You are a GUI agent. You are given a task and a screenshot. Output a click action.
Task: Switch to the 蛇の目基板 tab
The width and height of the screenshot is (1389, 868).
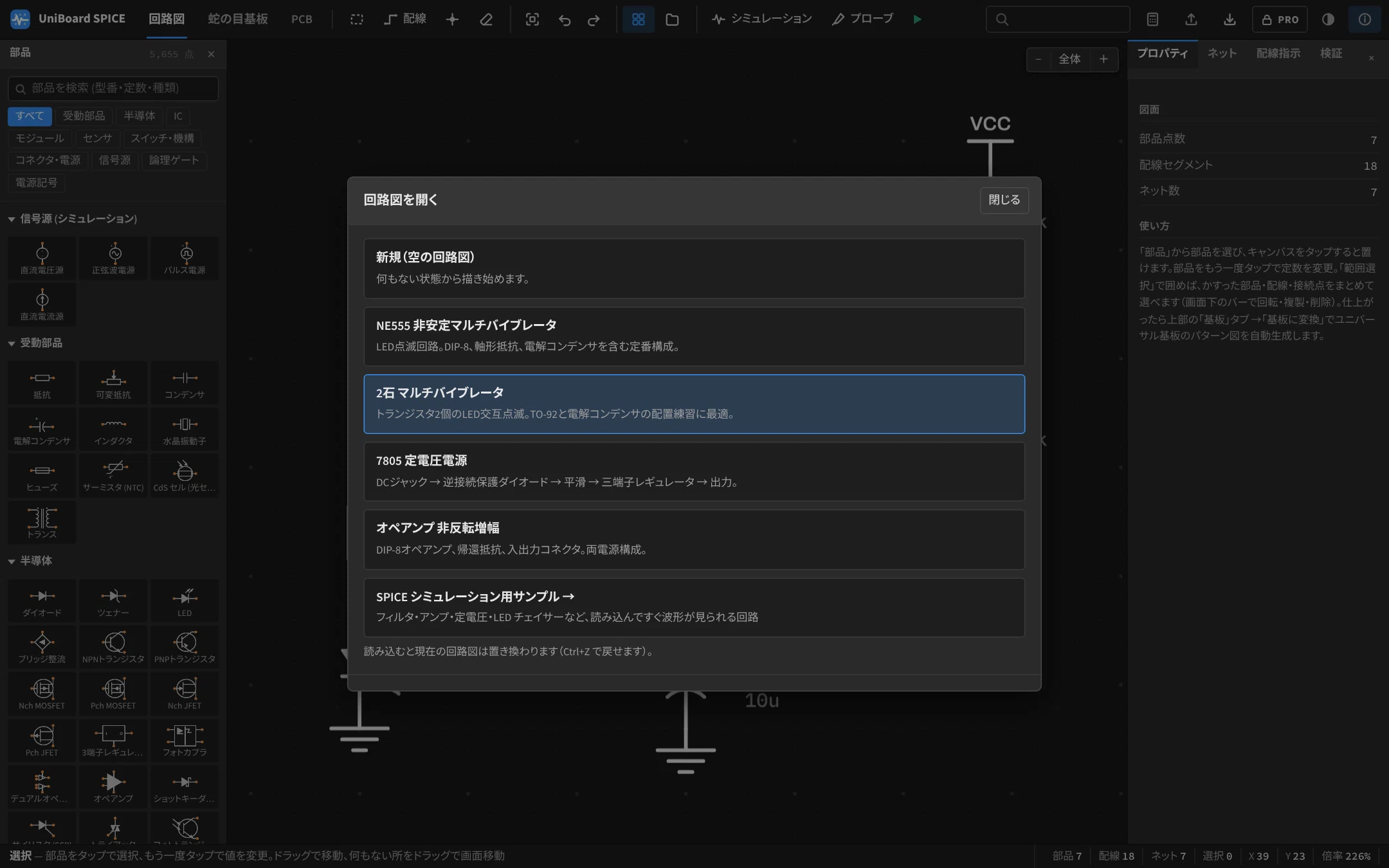(237, 19)
